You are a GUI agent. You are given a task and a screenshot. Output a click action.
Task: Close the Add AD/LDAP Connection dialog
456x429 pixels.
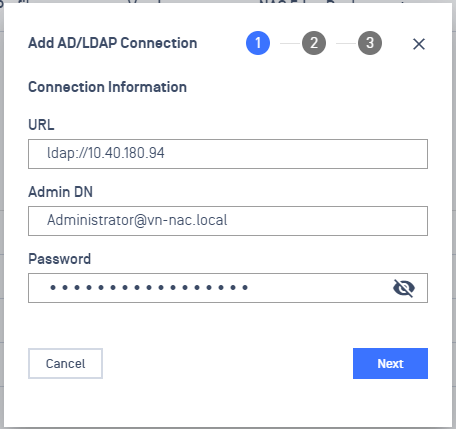tap(419, 44)
